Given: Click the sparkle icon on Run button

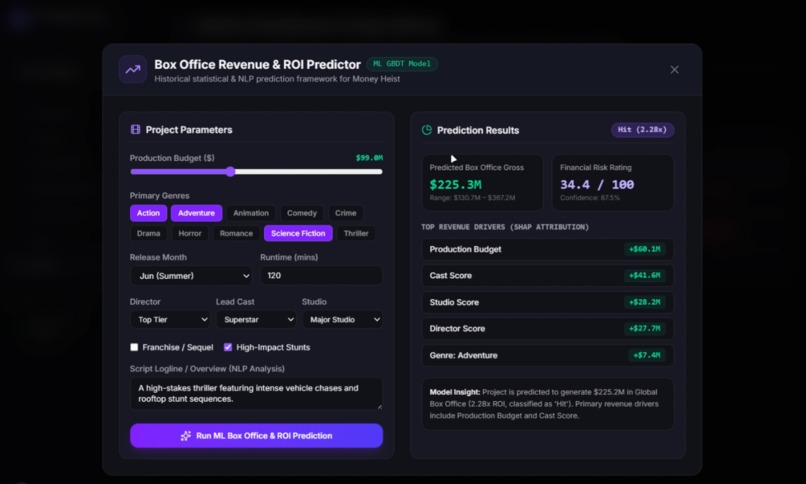Looking at the screenshot, I should coord(186,436).
